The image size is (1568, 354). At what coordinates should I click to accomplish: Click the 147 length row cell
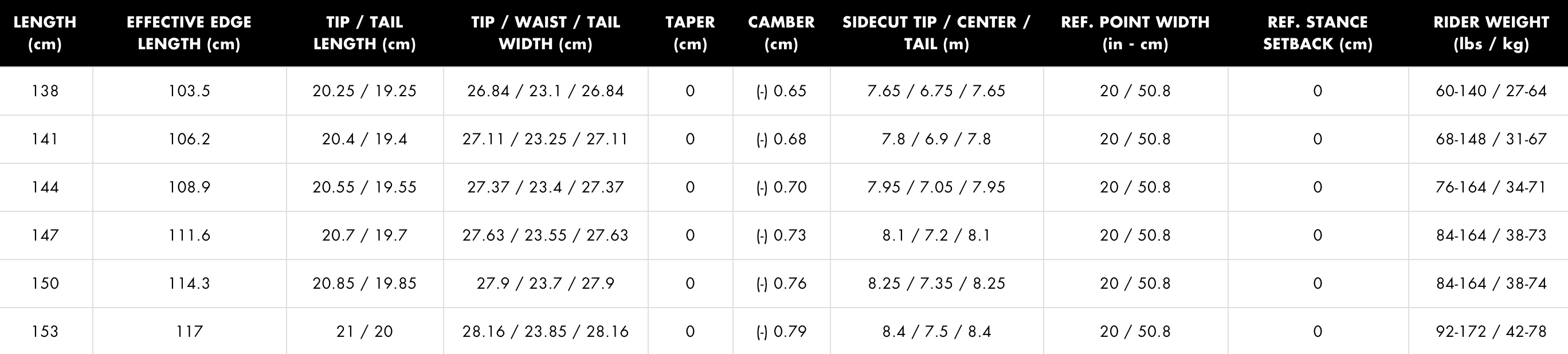[45, 235]
